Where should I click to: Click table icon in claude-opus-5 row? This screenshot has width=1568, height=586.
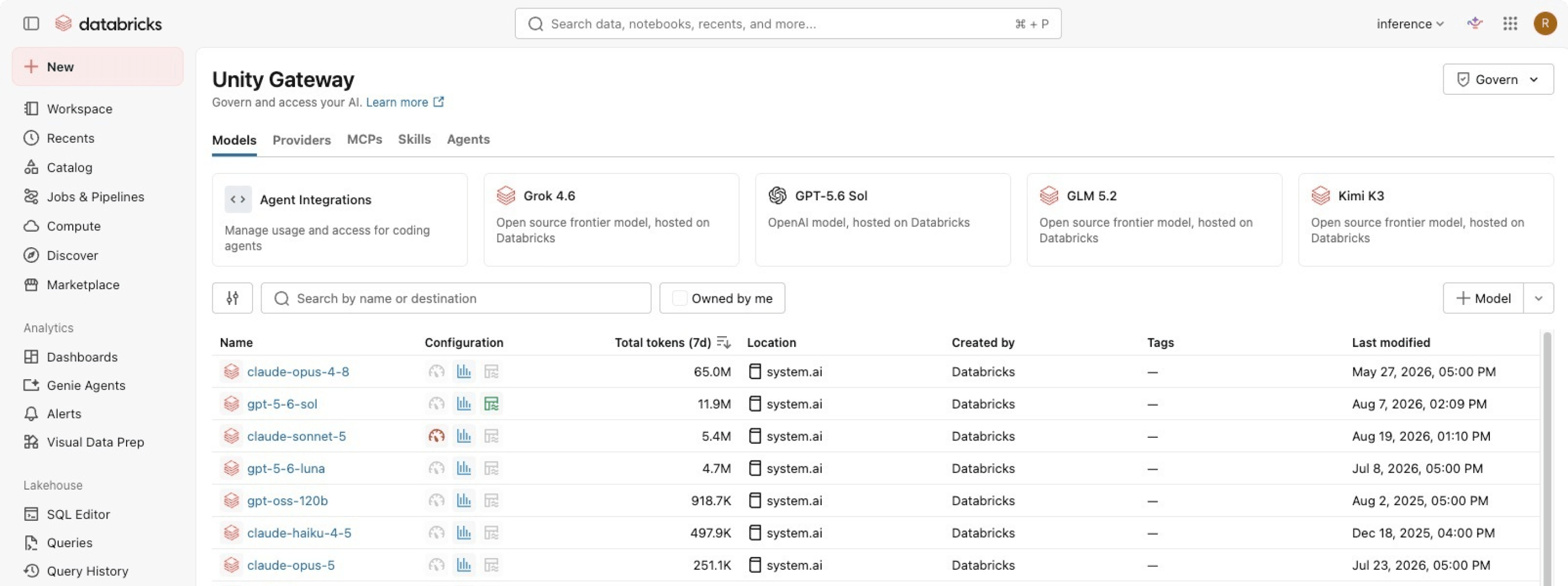pyautogui.click(x=491, y=566)
